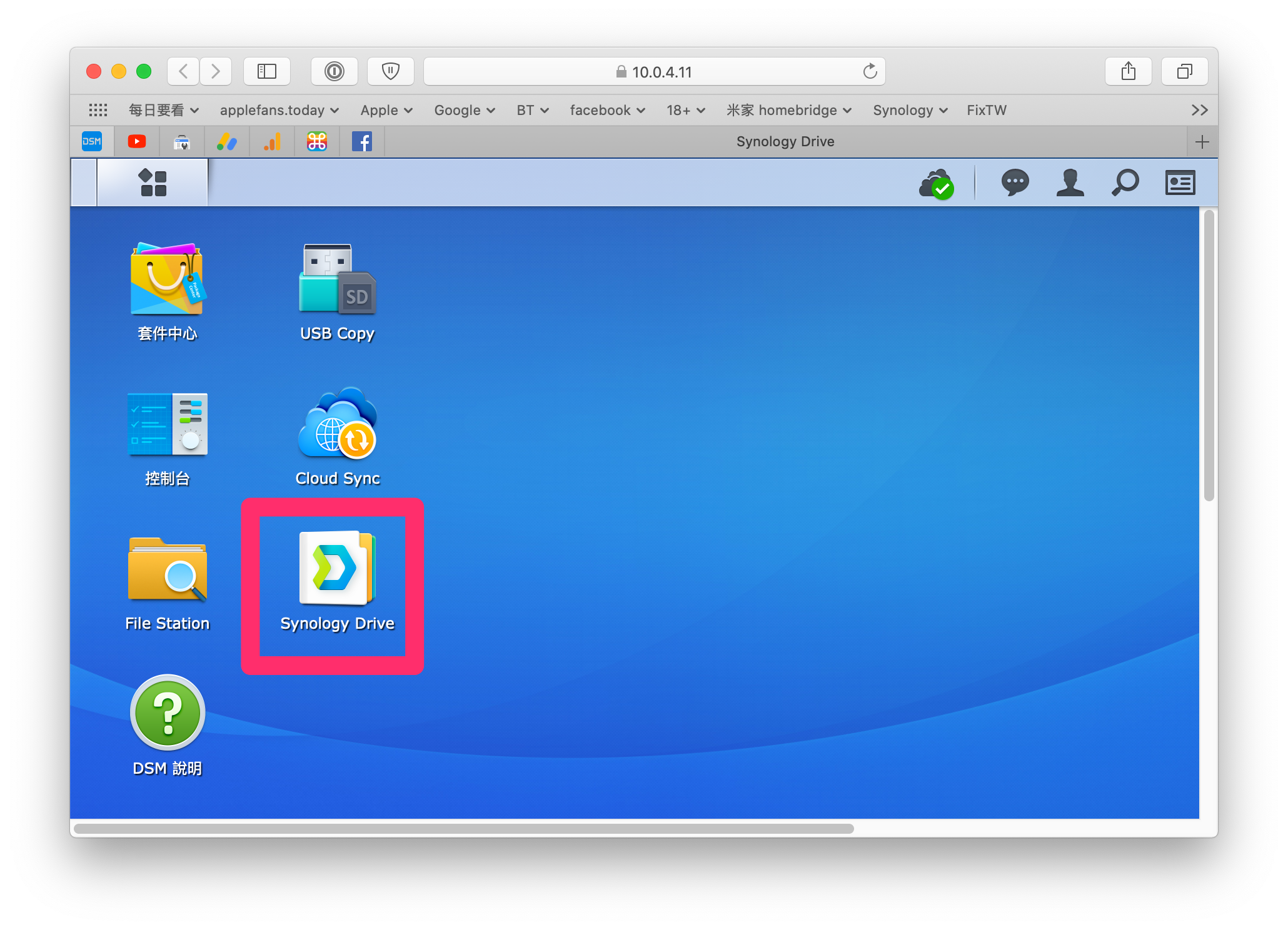Open FixTW bookmark
The width and height of the screenshot is (1288, 930).
987,110
